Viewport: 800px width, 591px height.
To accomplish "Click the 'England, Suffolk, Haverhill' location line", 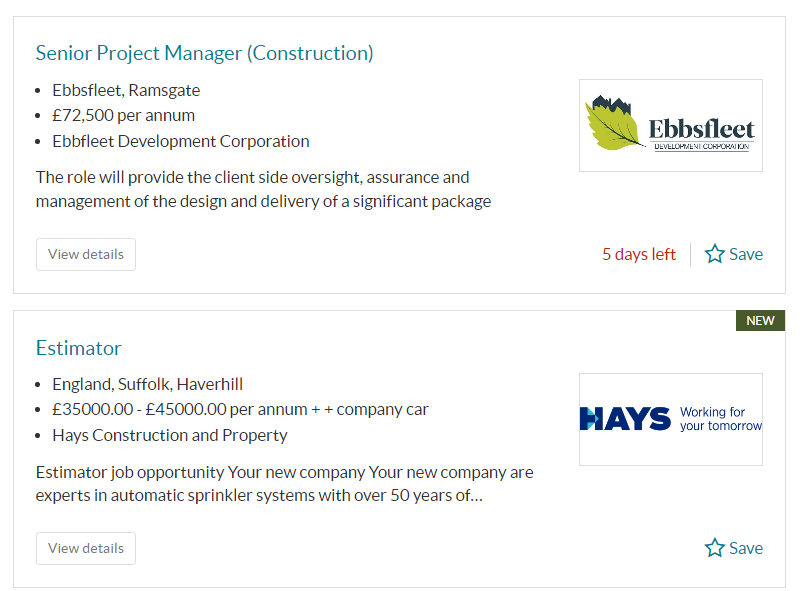I will pos(147,384).
